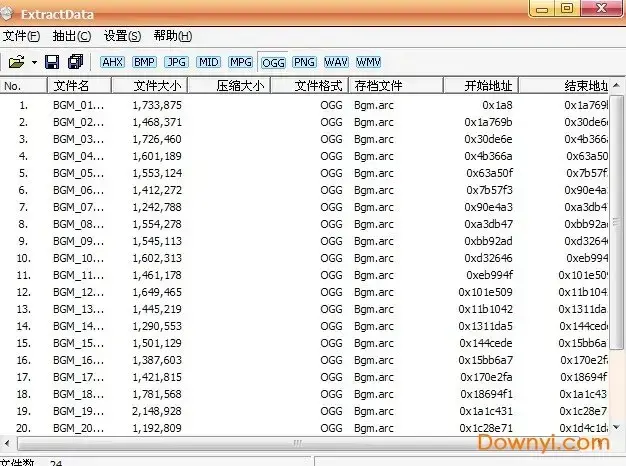Click the open folder icon in toolbar
The width and height of the screenshot is (626, 466).
[16, 62]
